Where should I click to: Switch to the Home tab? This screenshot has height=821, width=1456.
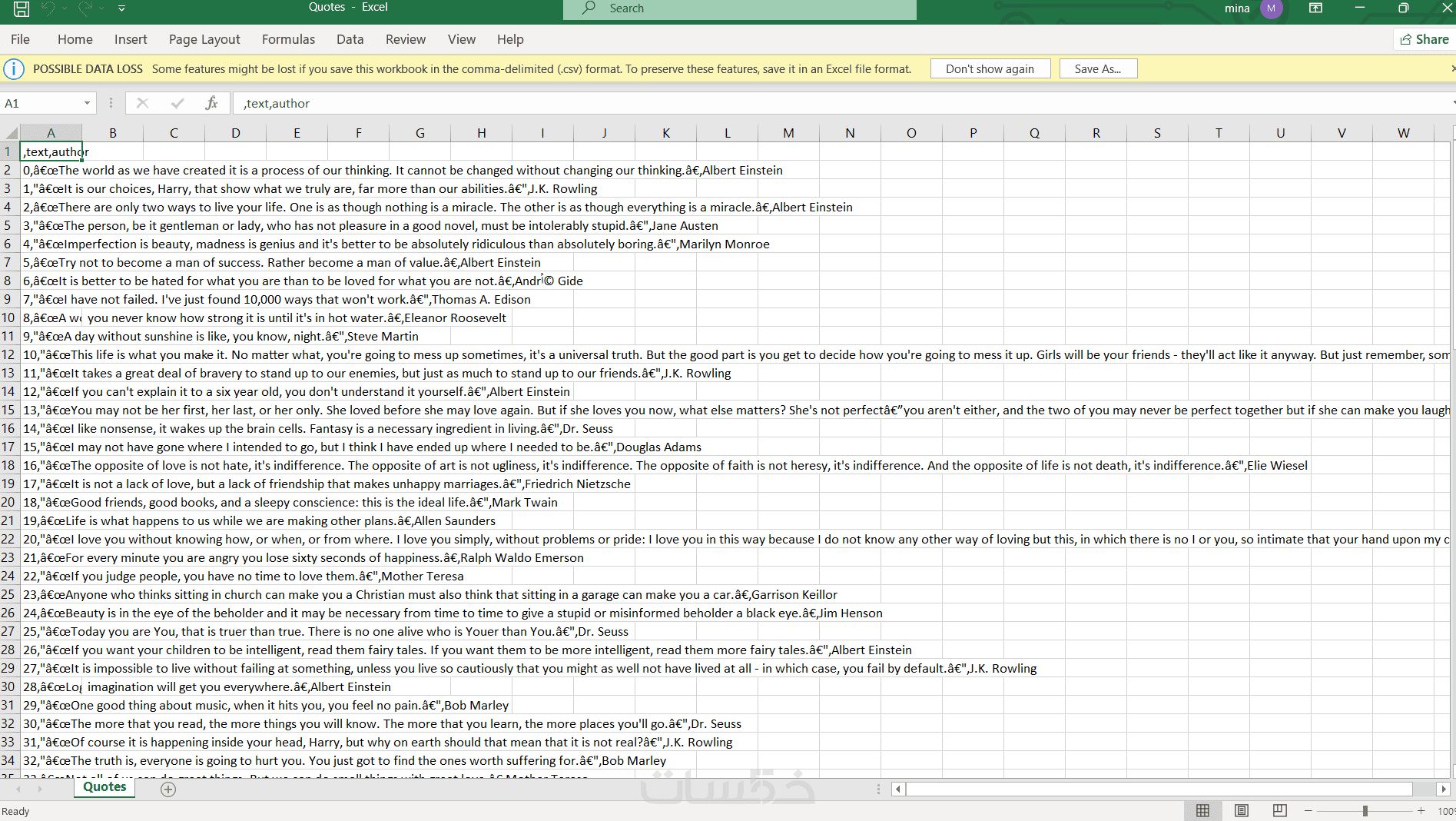click(75, 39)
